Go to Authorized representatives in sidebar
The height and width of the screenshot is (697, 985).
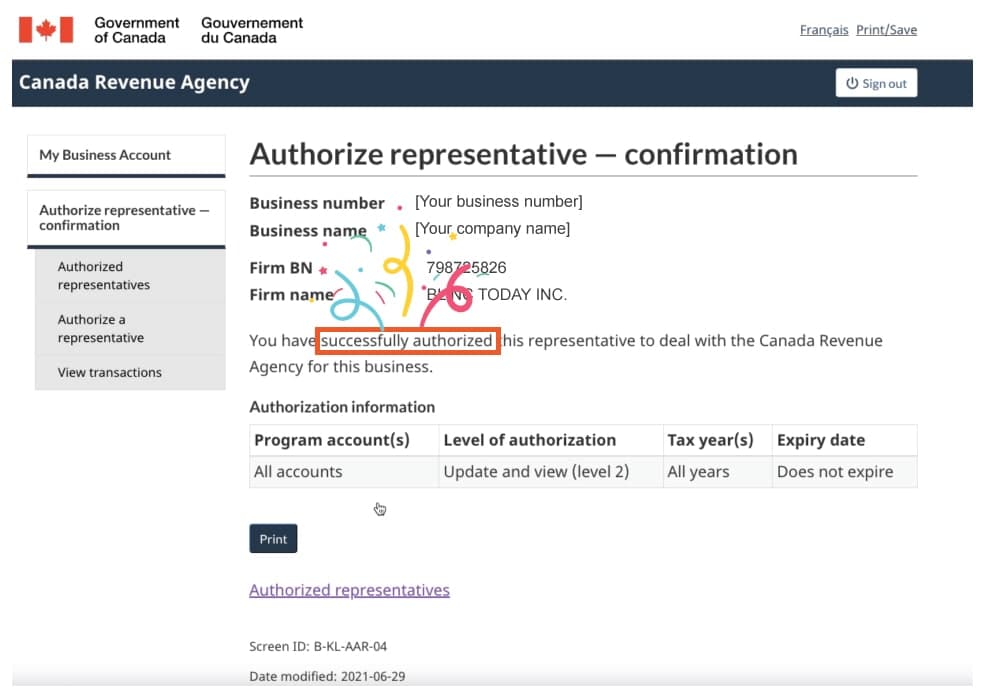point(130,276)
